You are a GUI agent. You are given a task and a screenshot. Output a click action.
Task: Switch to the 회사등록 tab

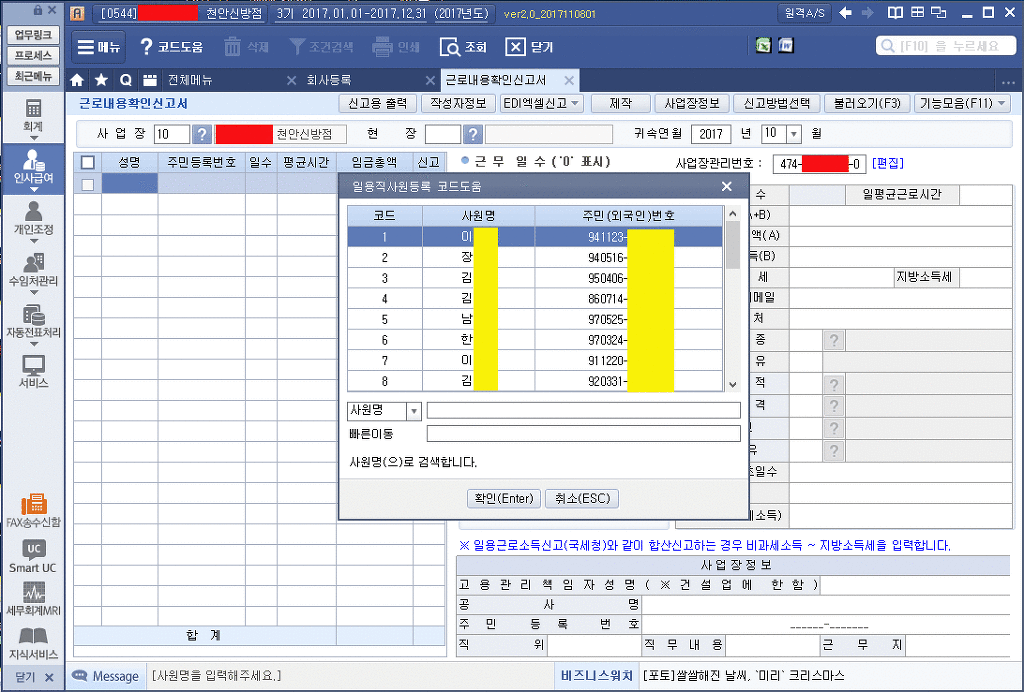pyautogui.click(x=329, y=80)
